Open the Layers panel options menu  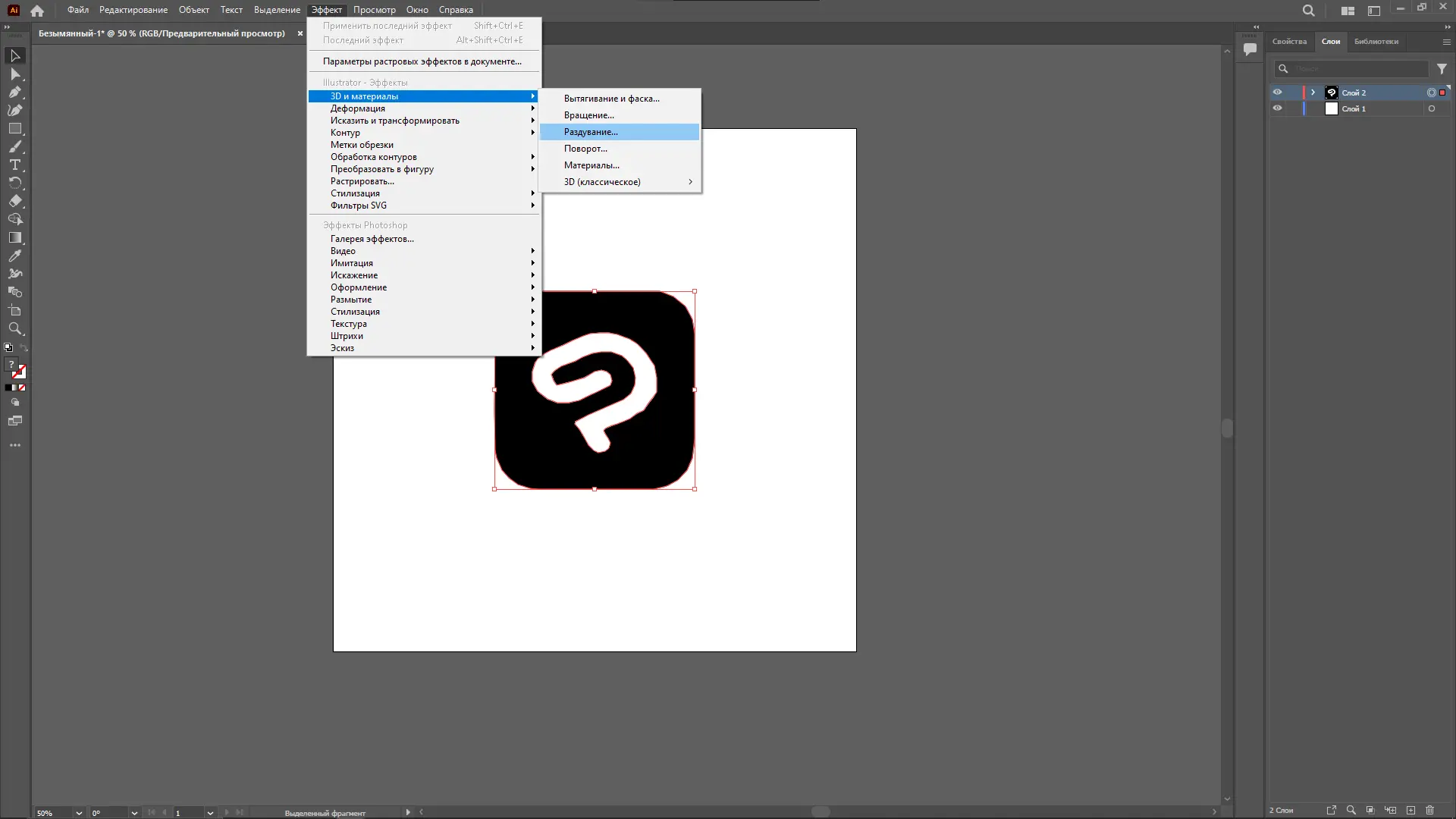1446,42
